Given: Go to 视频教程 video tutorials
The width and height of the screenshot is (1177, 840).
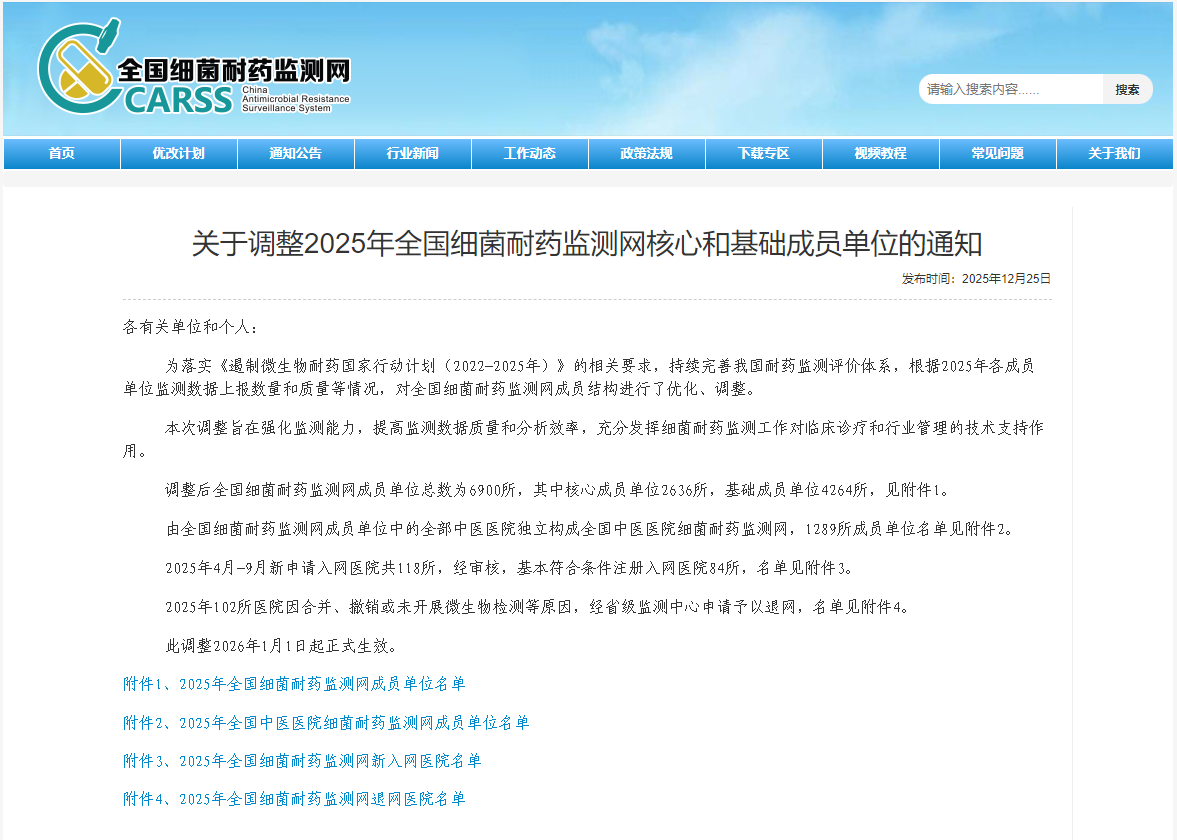Looking at the screenshot, I should click(x=880, y=153).
